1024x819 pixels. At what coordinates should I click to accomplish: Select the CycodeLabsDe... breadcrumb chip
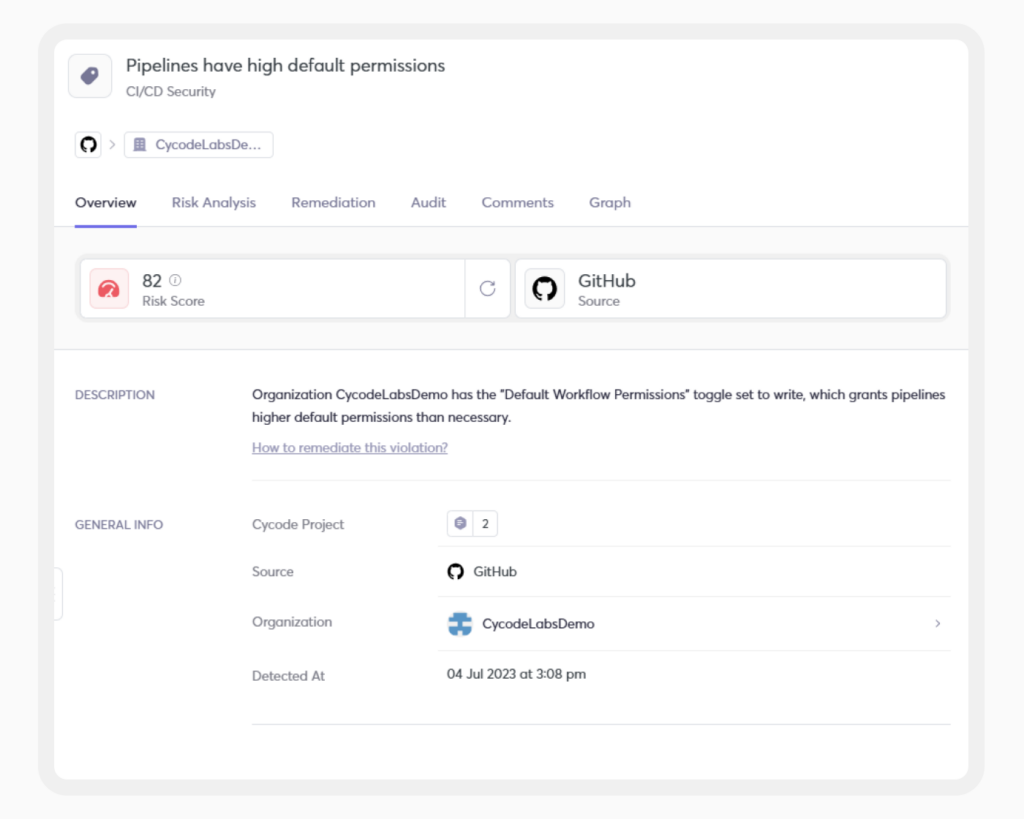(x=198, y=144)
